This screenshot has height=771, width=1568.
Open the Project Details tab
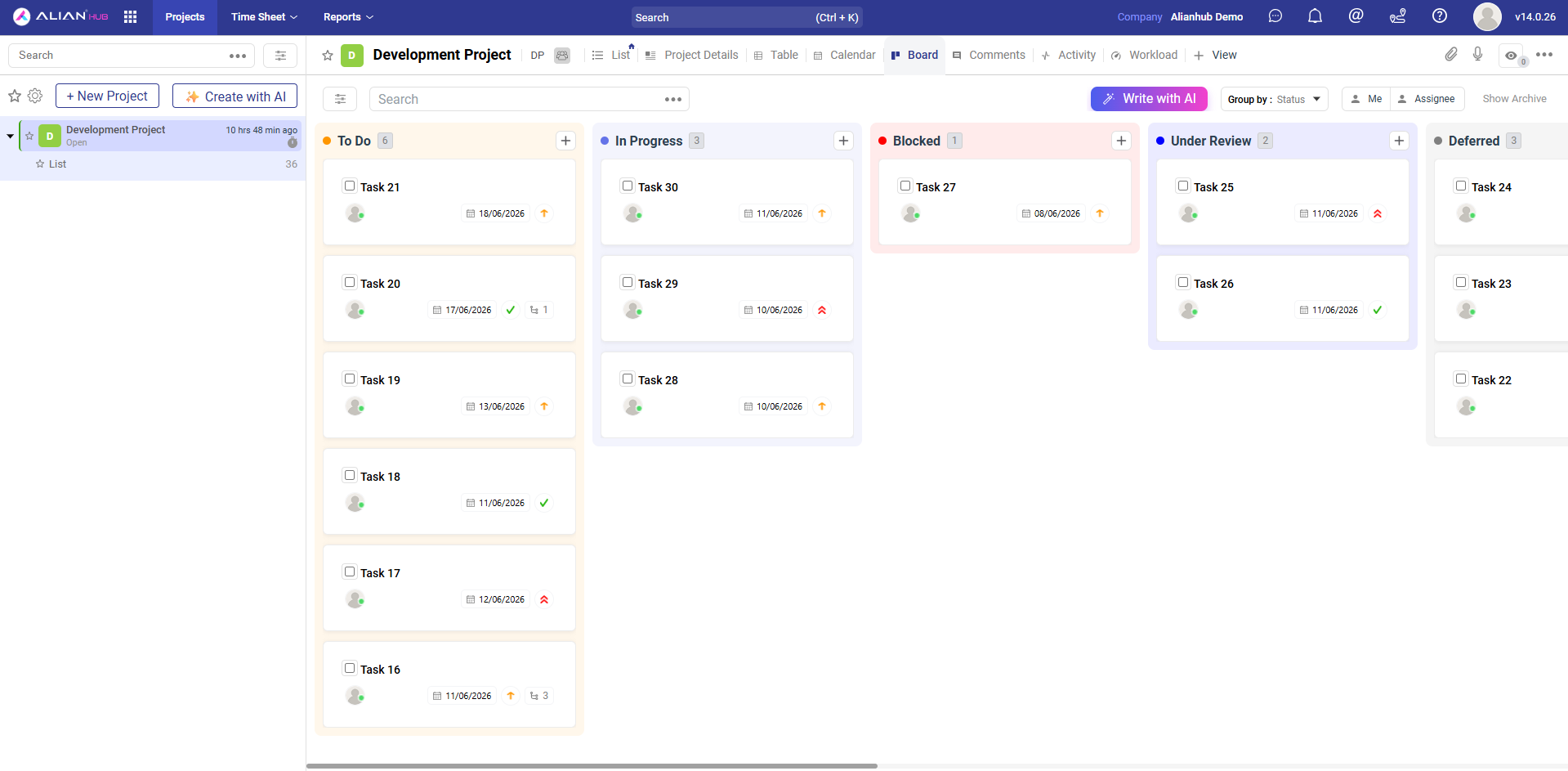click(x=691, y=55)
